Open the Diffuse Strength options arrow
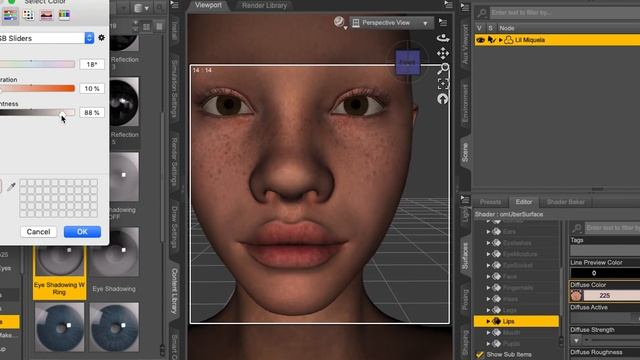This screenshot has width=640, height=360. tap(576, 340)
